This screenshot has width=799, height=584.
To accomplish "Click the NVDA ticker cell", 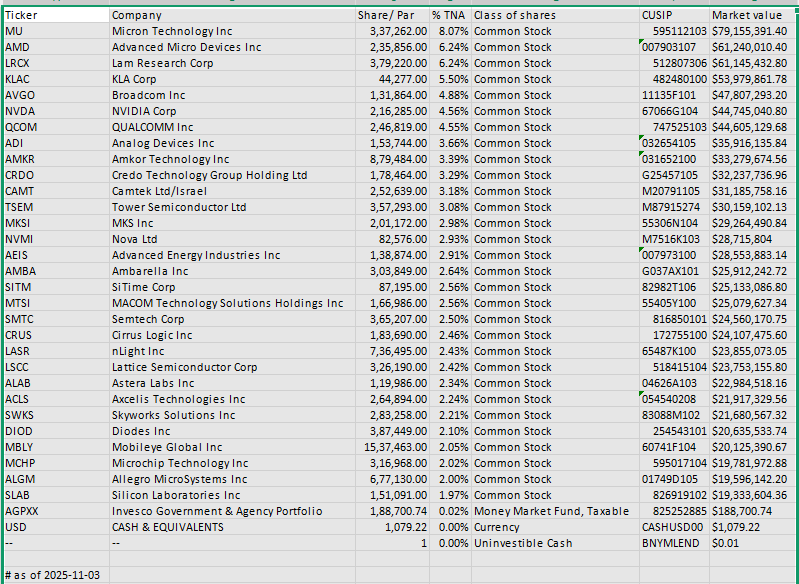I will [55, 111].
